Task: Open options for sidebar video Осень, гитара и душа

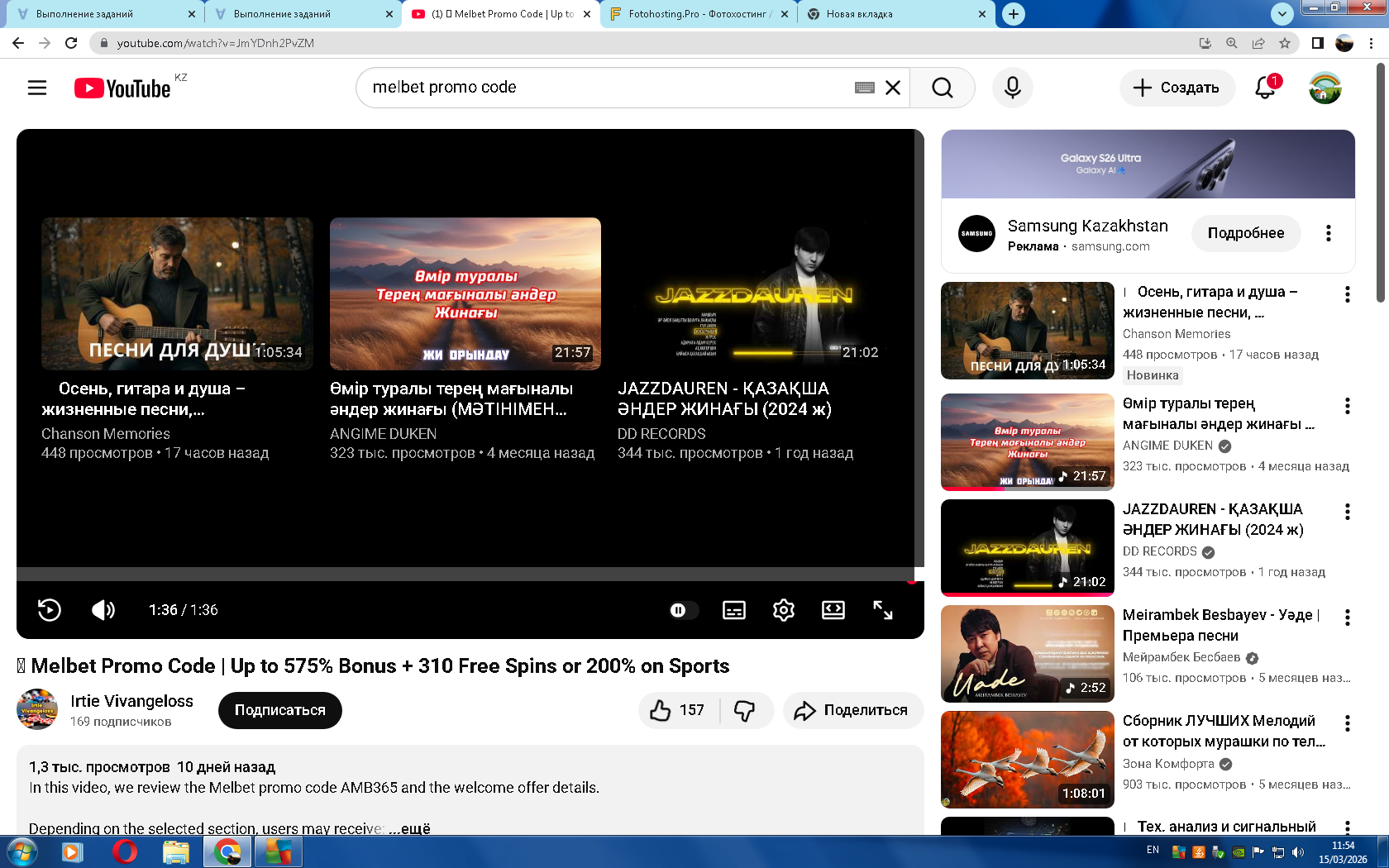Action: [1348, 294]
